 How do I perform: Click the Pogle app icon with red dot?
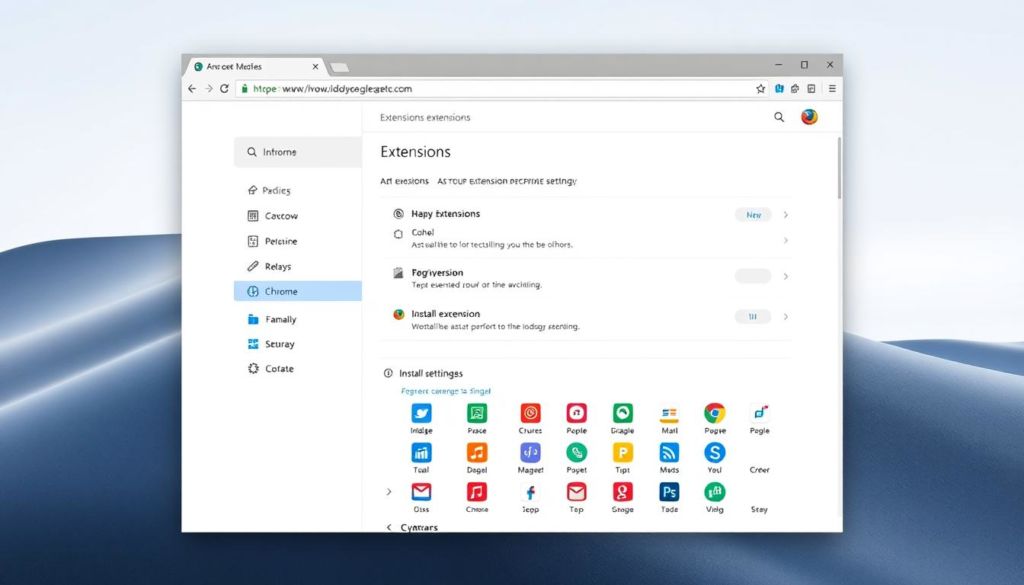(760, 413)
